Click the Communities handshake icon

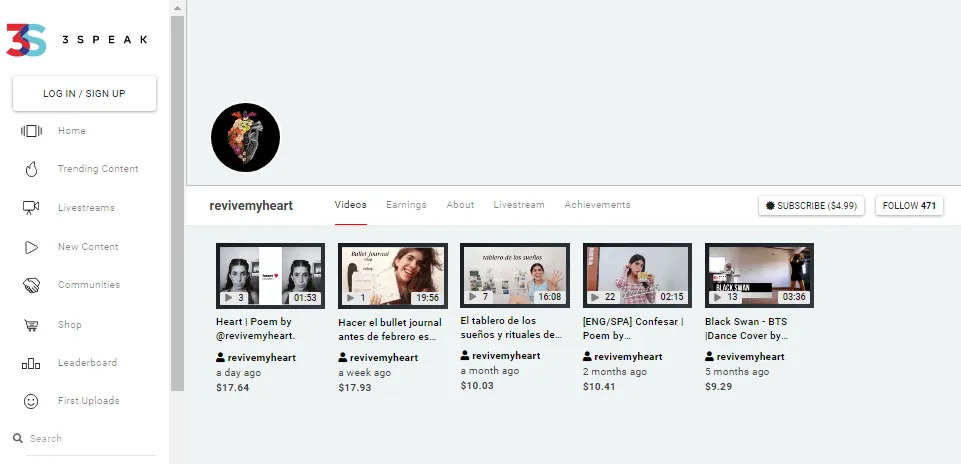tap(31, 285)
